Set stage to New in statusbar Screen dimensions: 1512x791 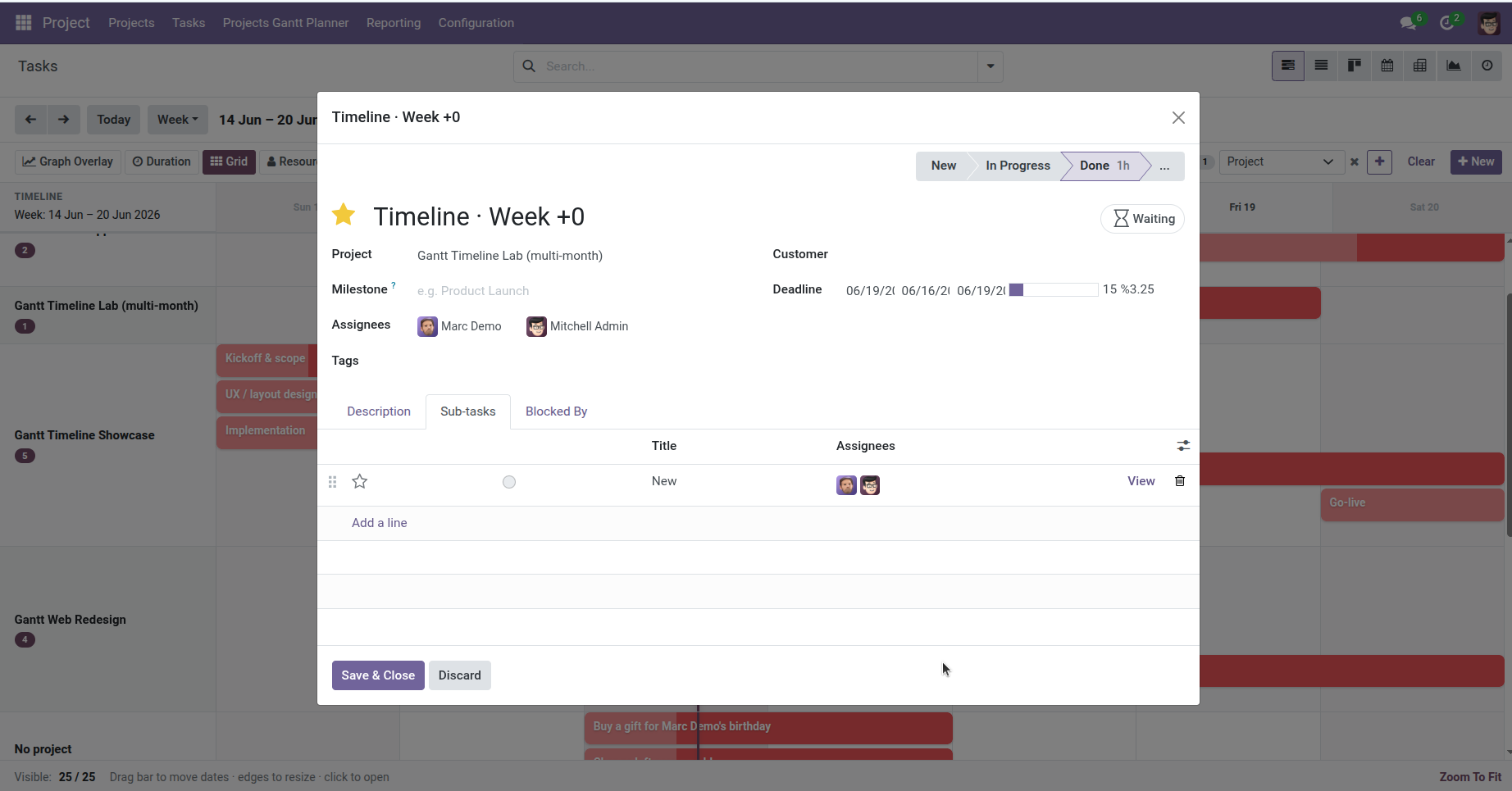[x=944, y=166]
